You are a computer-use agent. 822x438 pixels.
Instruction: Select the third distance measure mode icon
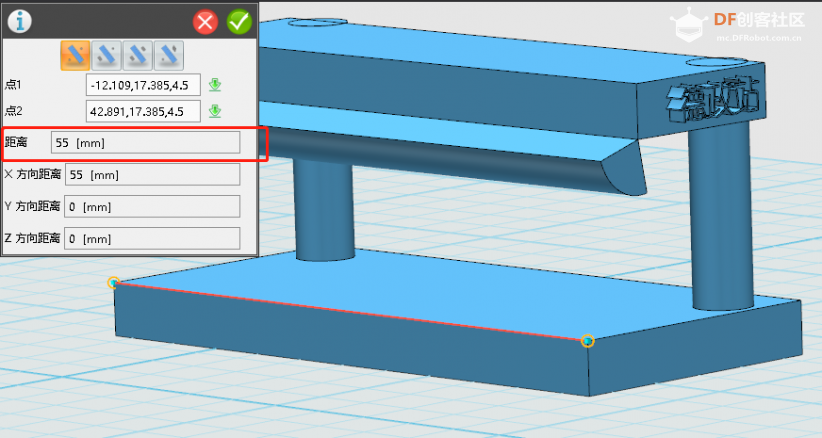point(137,55)
